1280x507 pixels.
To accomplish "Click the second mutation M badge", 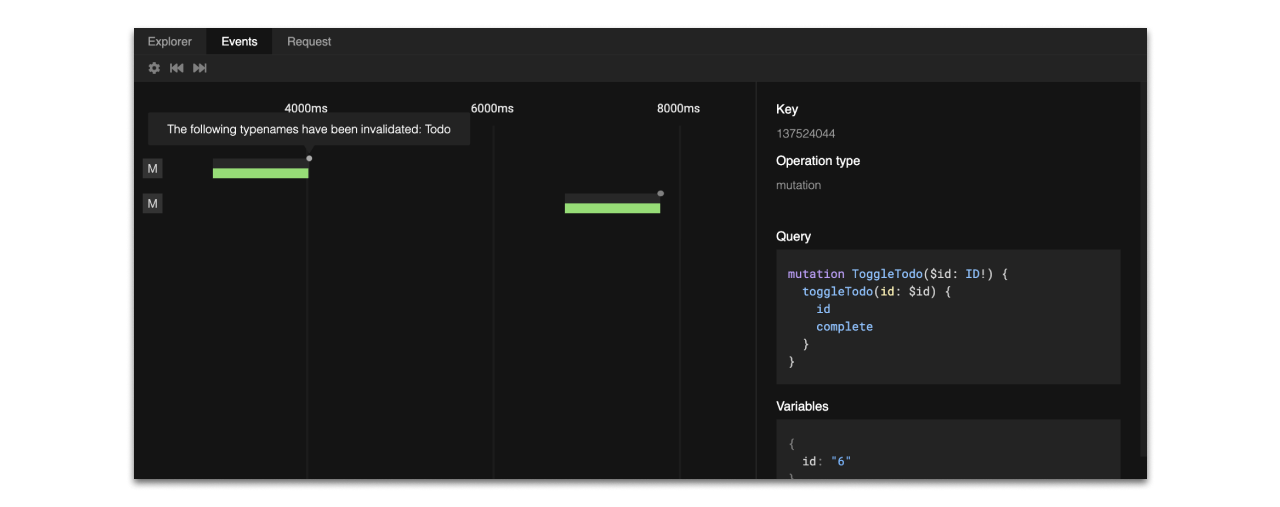I will pyautogui.click(x=153, y=204).
